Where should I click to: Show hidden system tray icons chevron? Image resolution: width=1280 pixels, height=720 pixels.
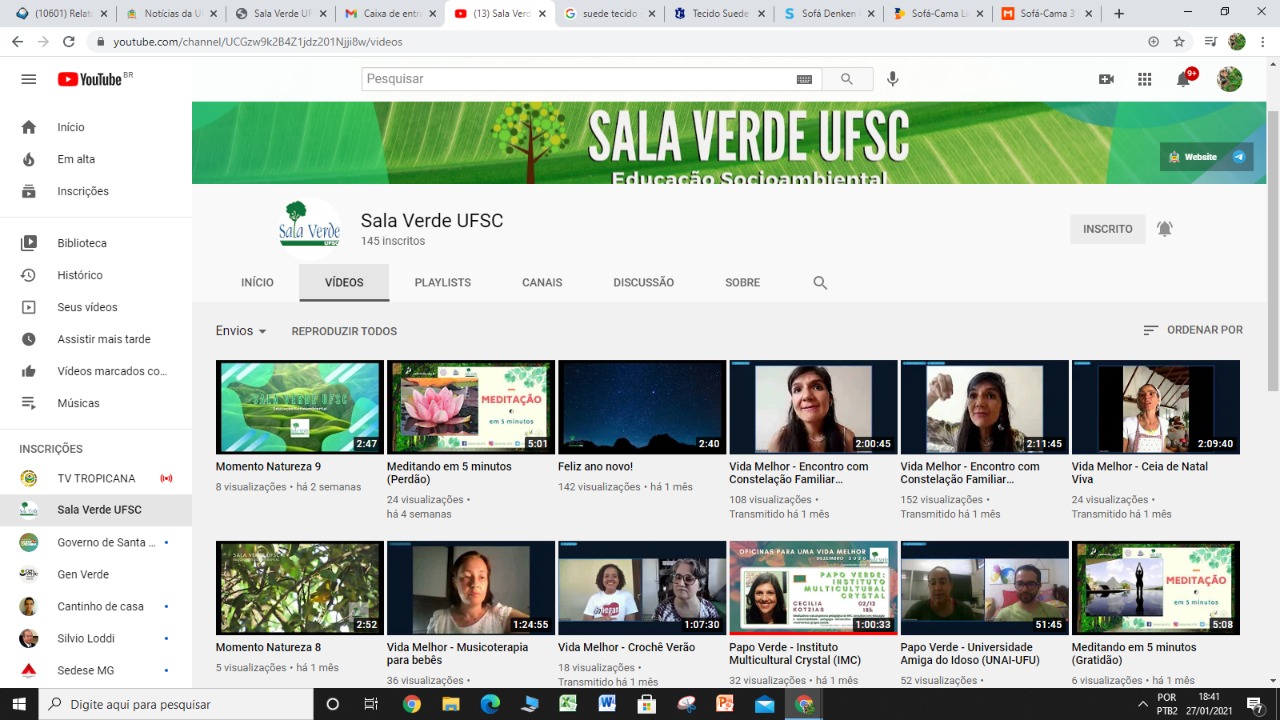click(1143, 704)
